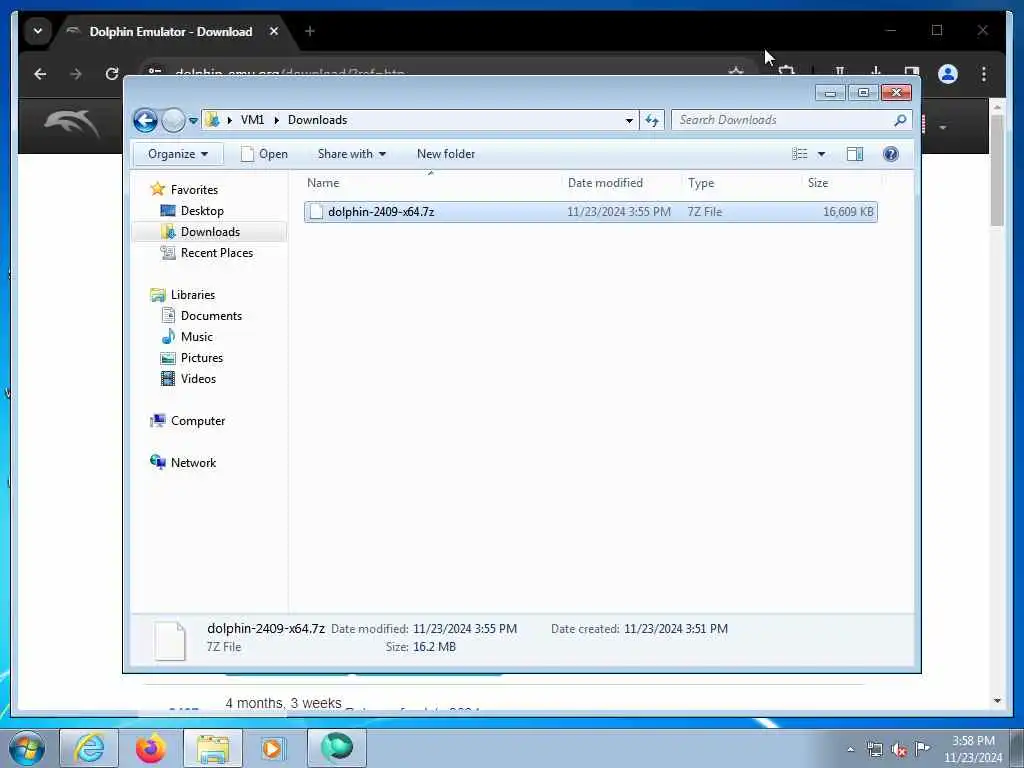
Task: Open the Organize menu
Action: coord(178,154)
